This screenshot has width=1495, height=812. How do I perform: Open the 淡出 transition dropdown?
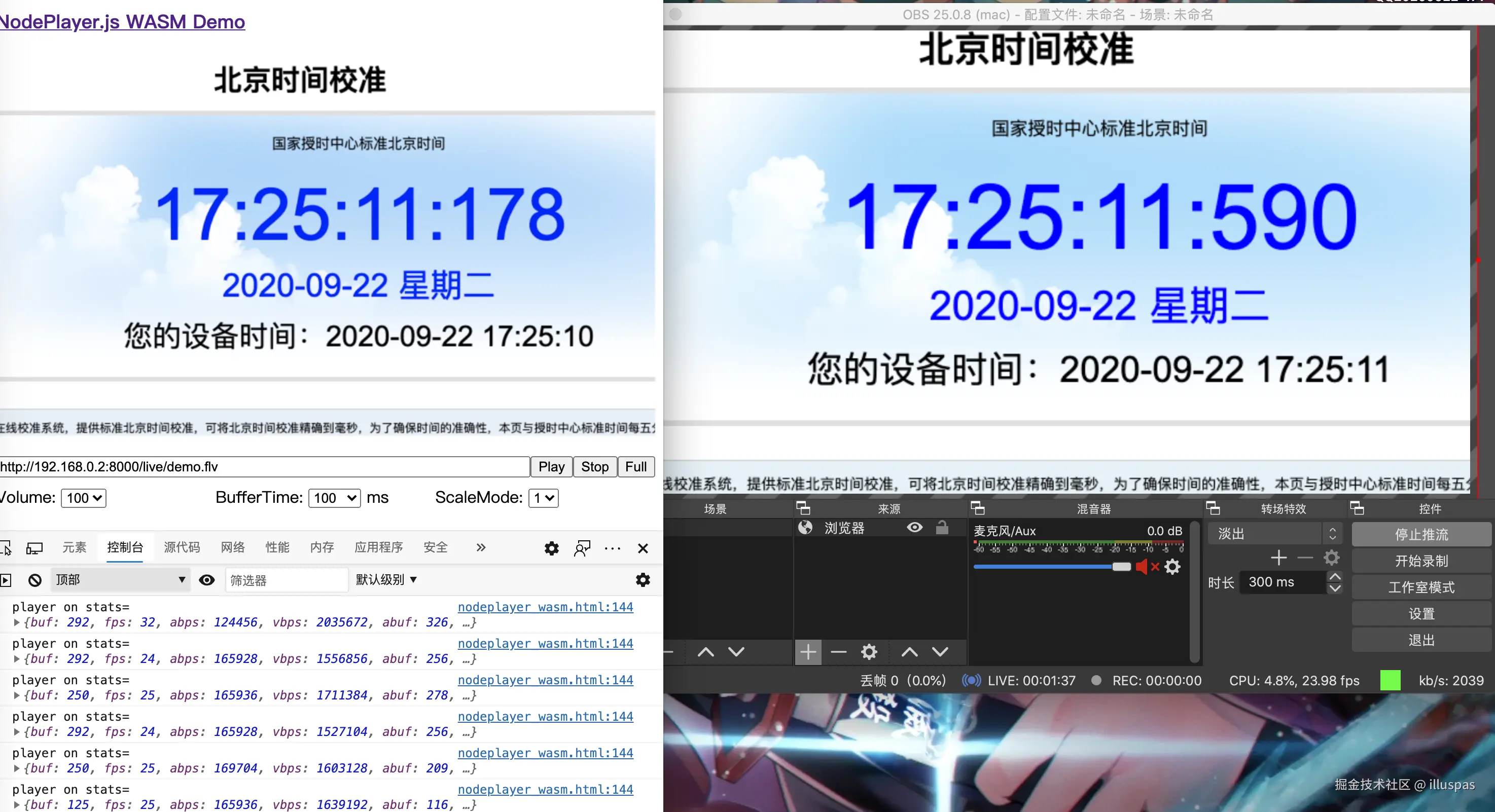pyautogui.click(x=1274, y=534)
